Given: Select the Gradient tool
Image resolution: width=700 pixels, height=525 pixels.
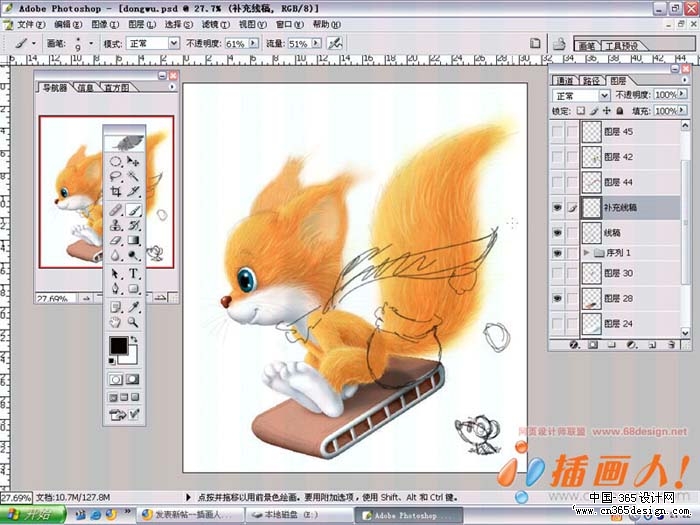Looking at the screenshot, I should (x=133, y=240).
